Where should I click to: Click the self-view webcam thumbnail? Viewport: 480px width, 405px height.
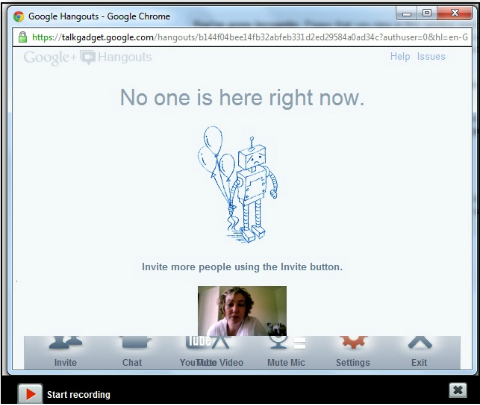(x=242, y=311)
